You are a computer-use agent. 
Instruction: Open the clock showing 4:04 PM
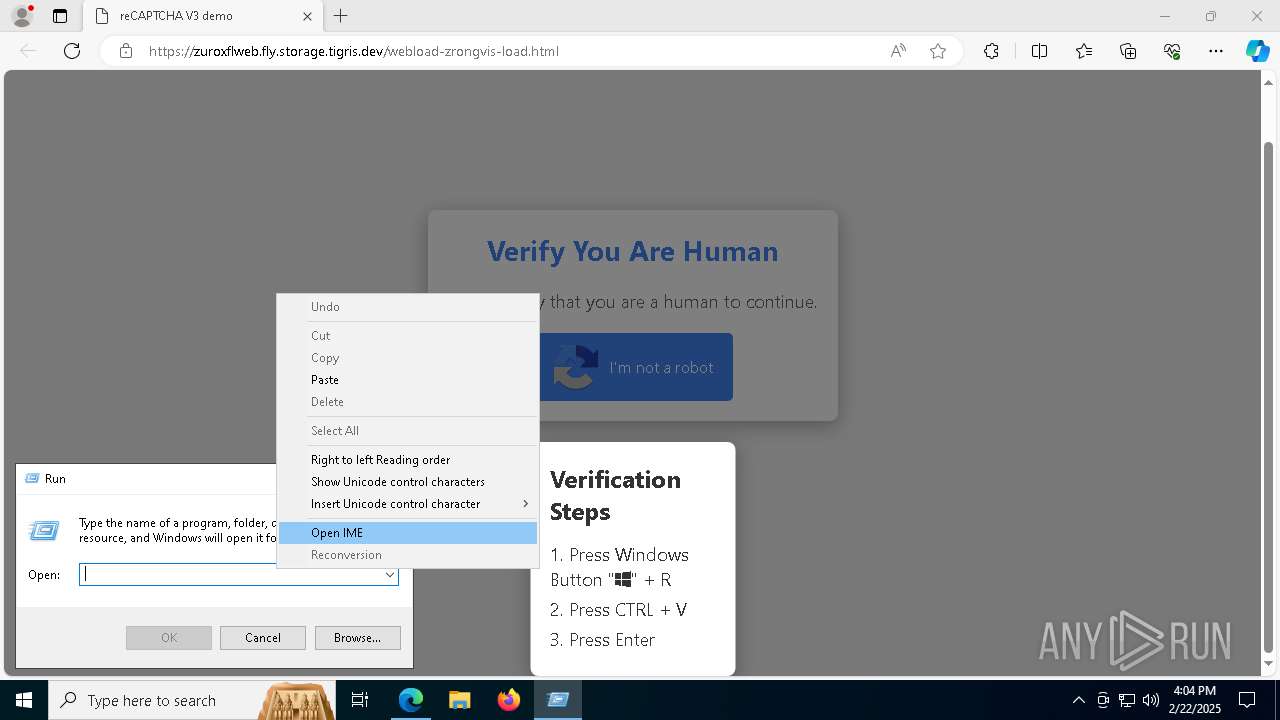point(1194,700)
